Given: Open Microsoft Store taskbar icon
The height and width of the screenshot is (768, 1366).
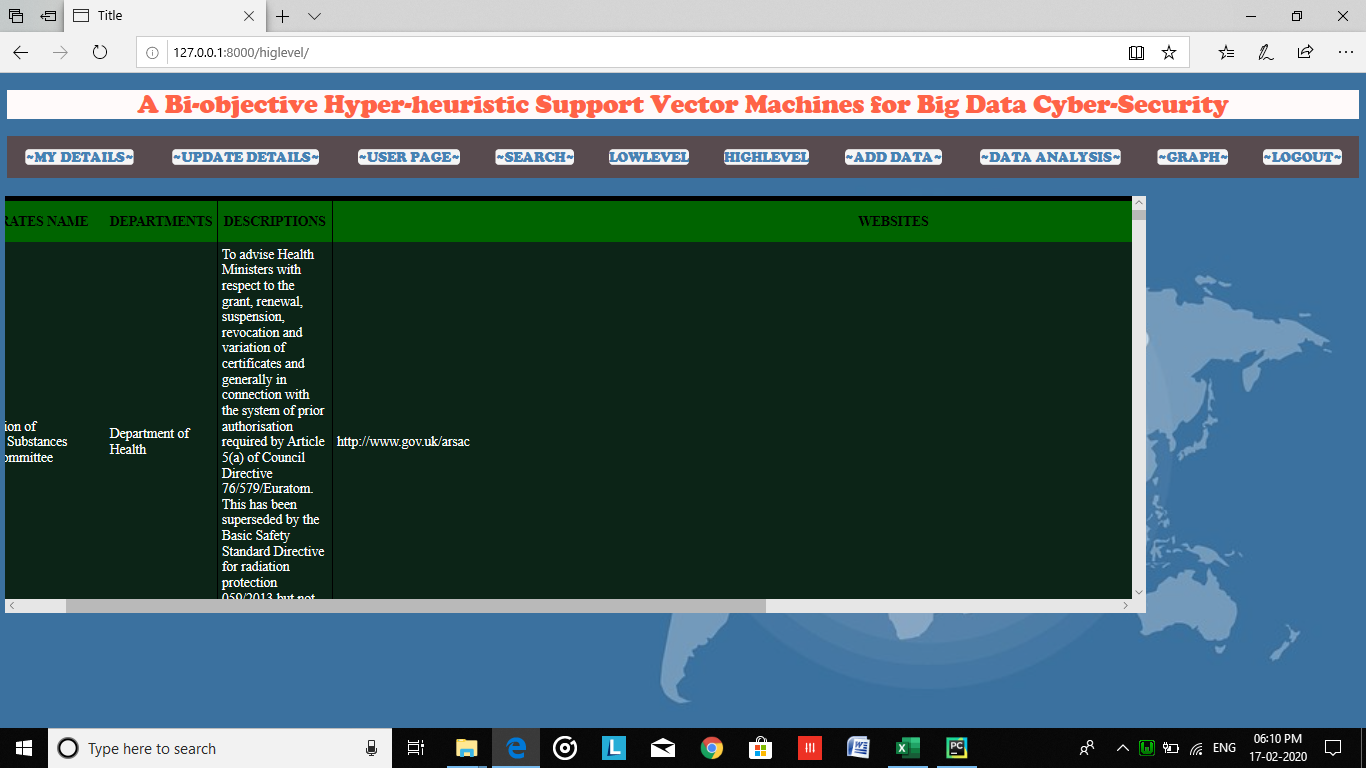Looking at the screenshot, I should 760,748.
